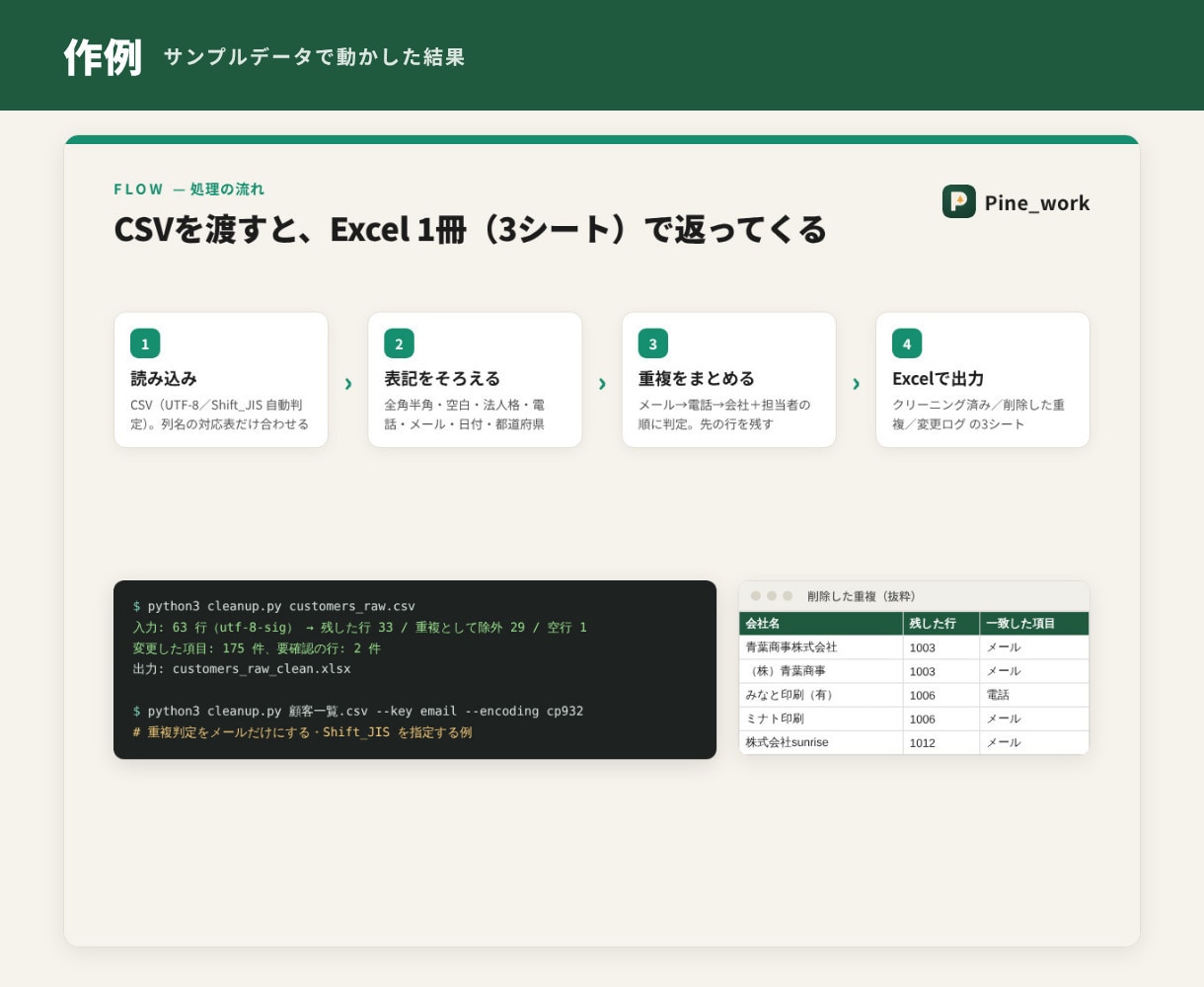Open the 重複をまとめる step card title

tap(696, 378)
